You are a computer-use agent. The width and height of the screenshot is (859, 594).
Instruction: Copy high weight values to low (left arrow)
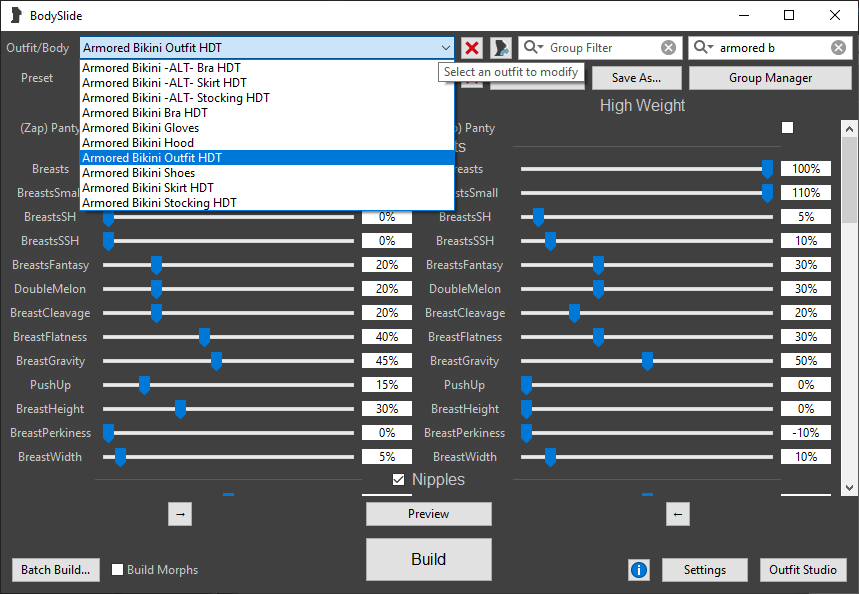[678, 514]
